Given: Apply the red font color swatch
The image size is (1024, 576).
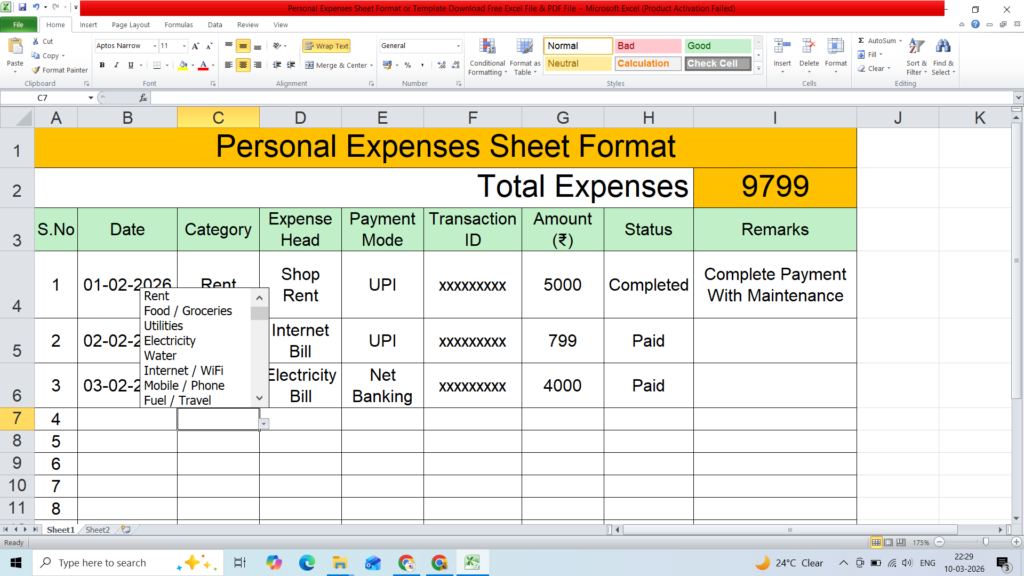Looking at the screenshot, I should (203, 65).
